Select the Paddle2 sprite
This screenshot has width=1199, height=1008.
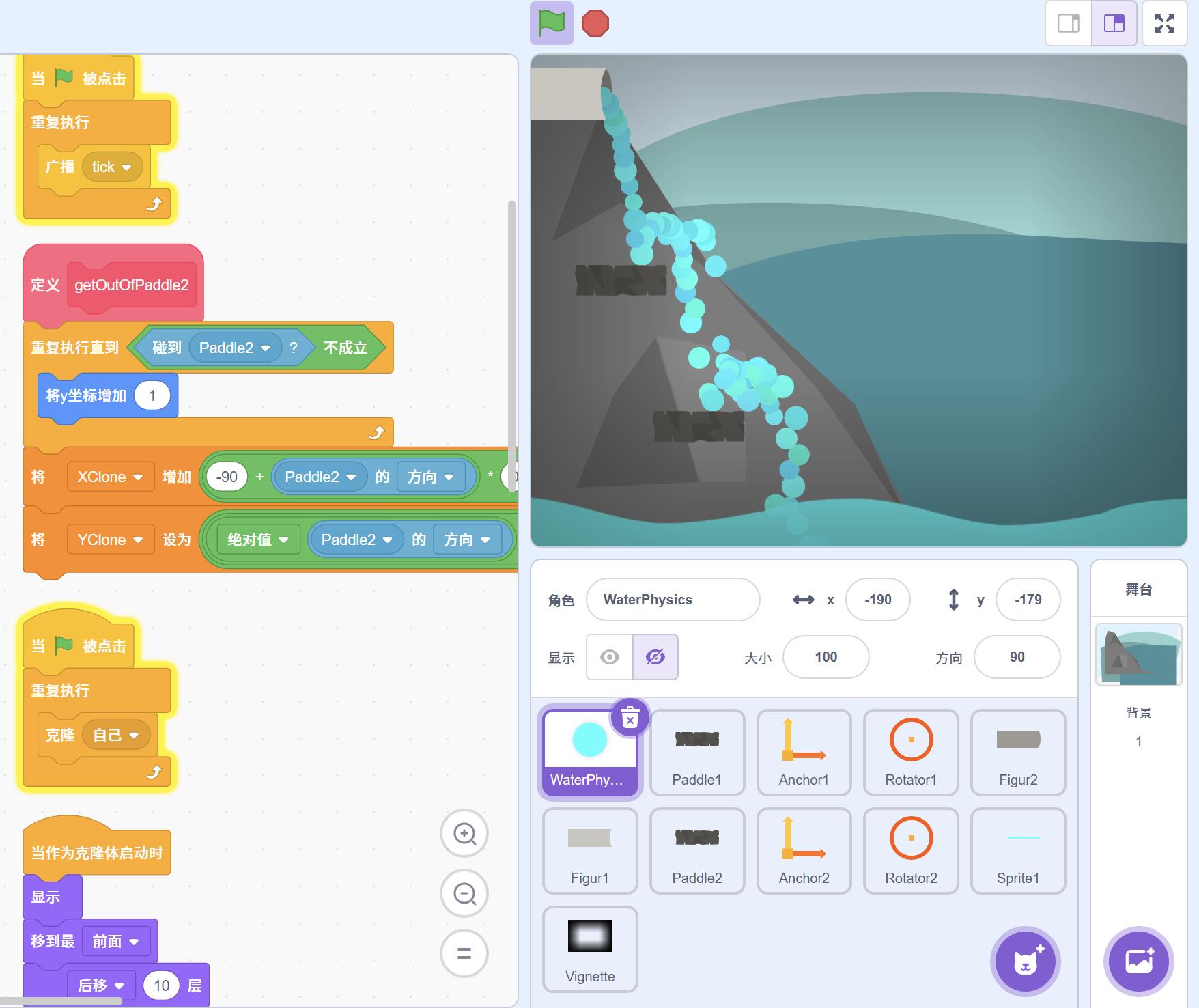[x=696, y=851]
